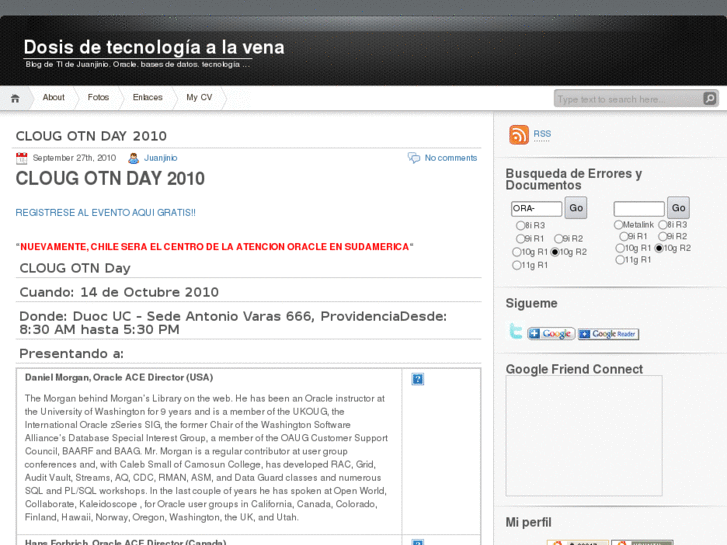
Task: Open the Juanjinio author link
Action: [x=160, y=158]
